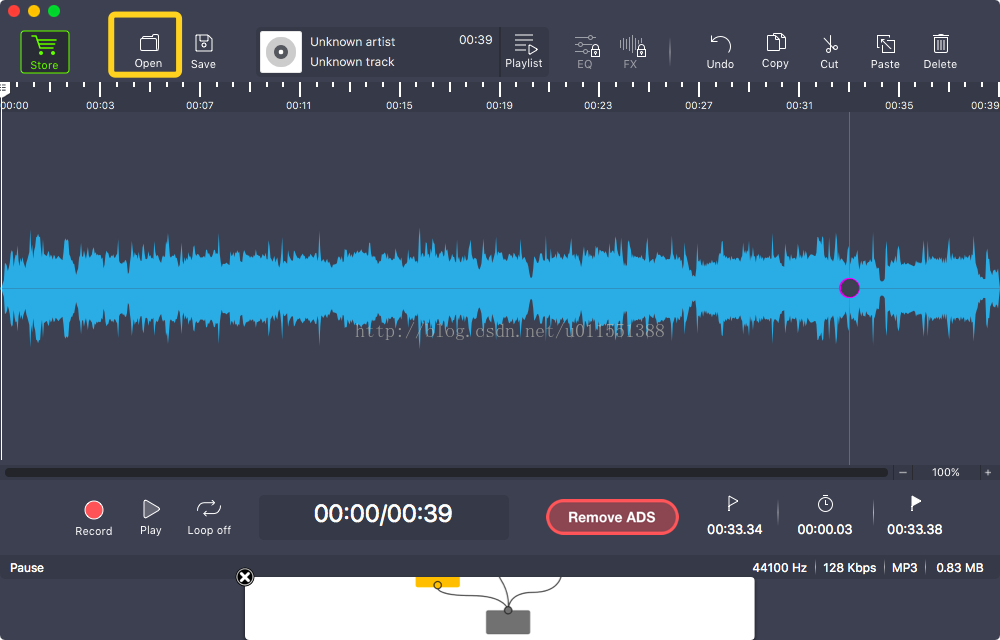The height and width of the screenshot is (640, 1000).
Task: Toggle the Loop off setting
Action: pos(209,517)
